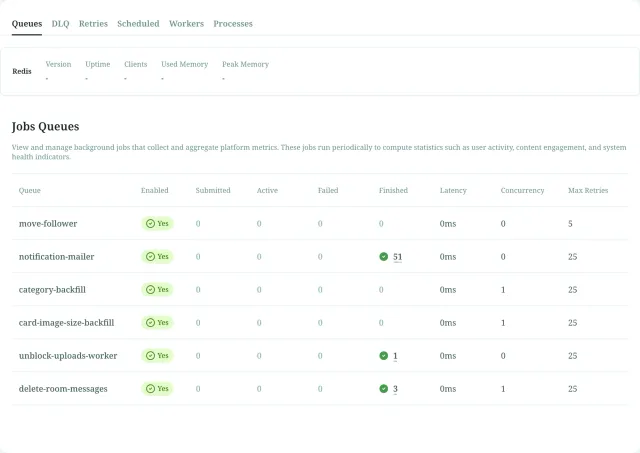
Task: Select the move-follower queue name
Action: 48,224
